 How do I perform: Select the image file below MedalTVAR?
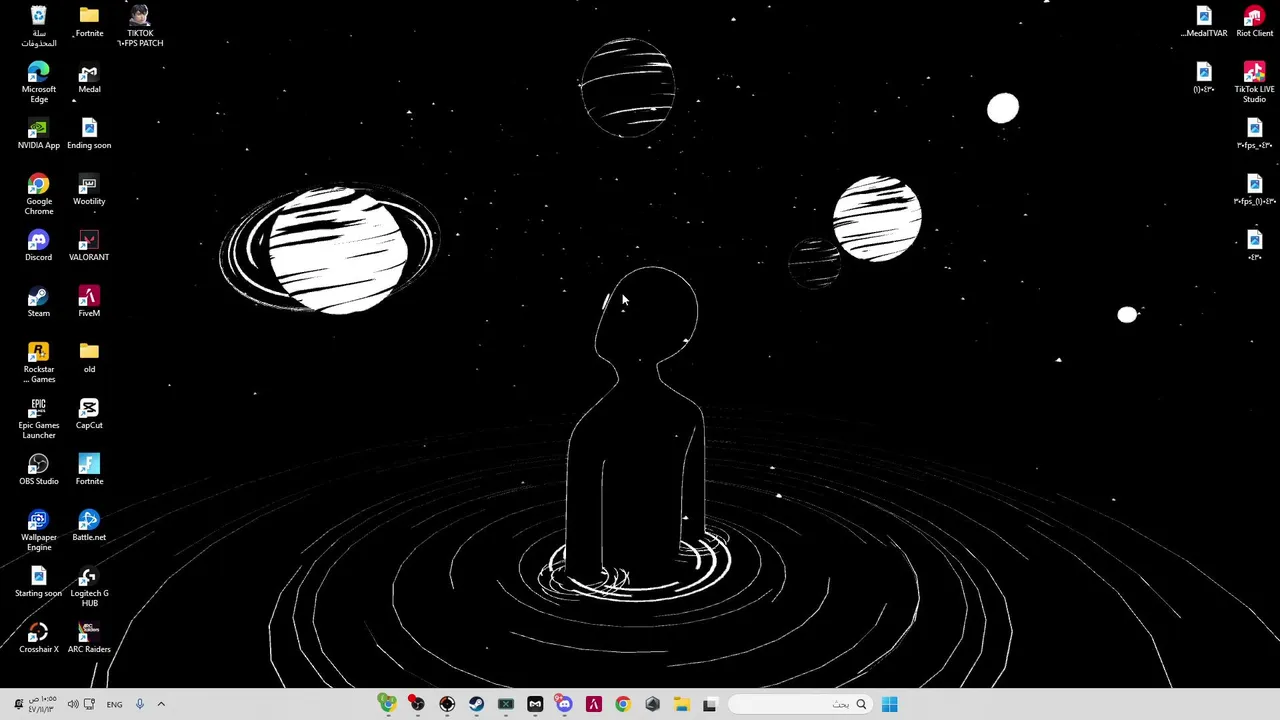1204,78
